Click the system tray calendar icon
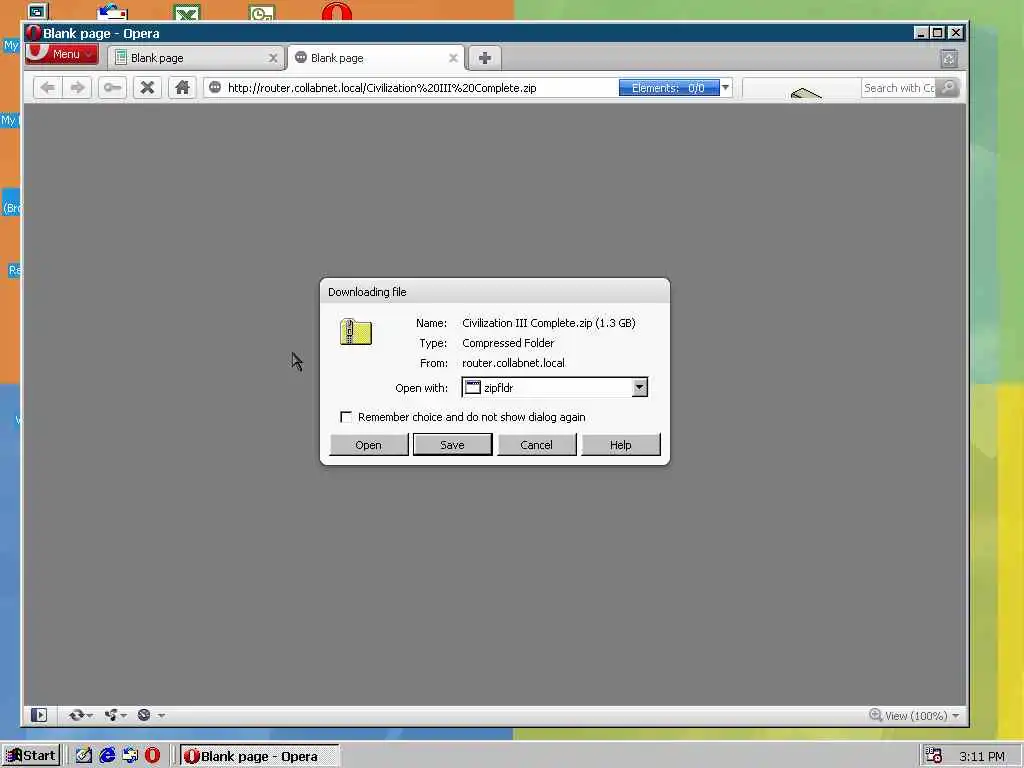Screen dimensions: 1024x768 934,756
